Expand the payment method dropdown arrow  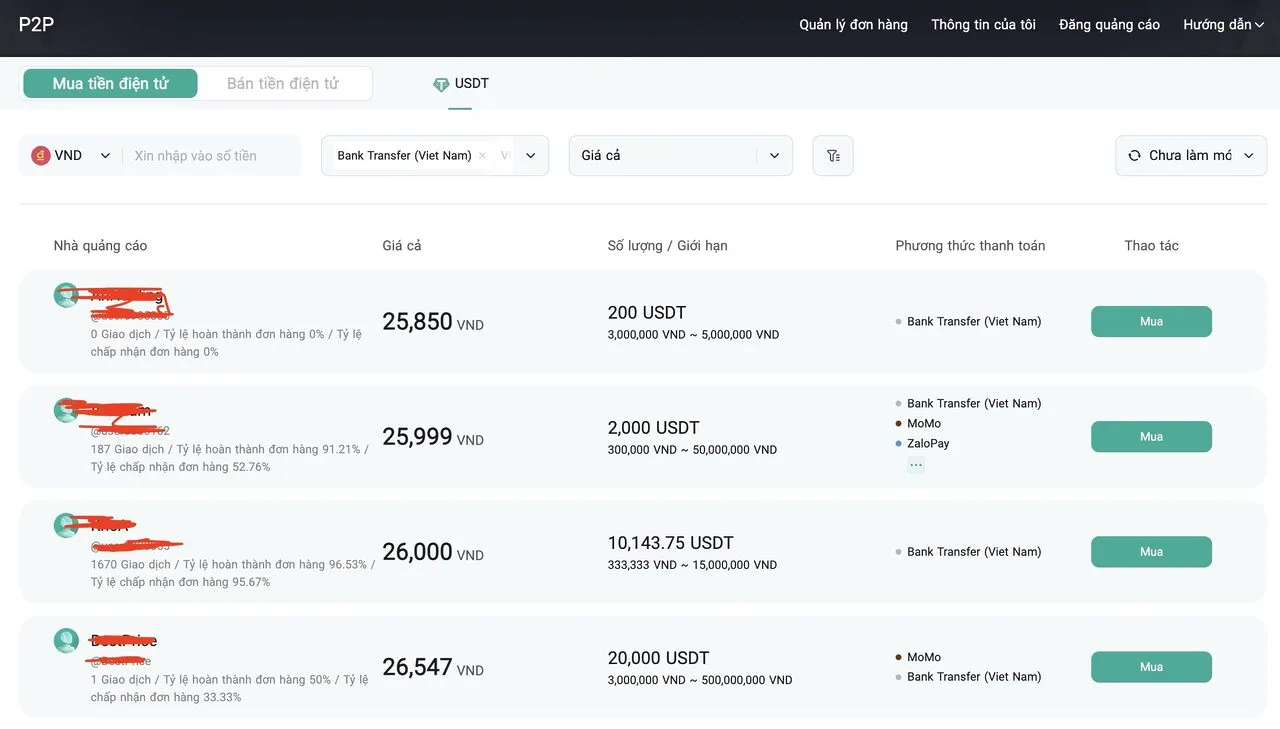[x=531, y=156]
